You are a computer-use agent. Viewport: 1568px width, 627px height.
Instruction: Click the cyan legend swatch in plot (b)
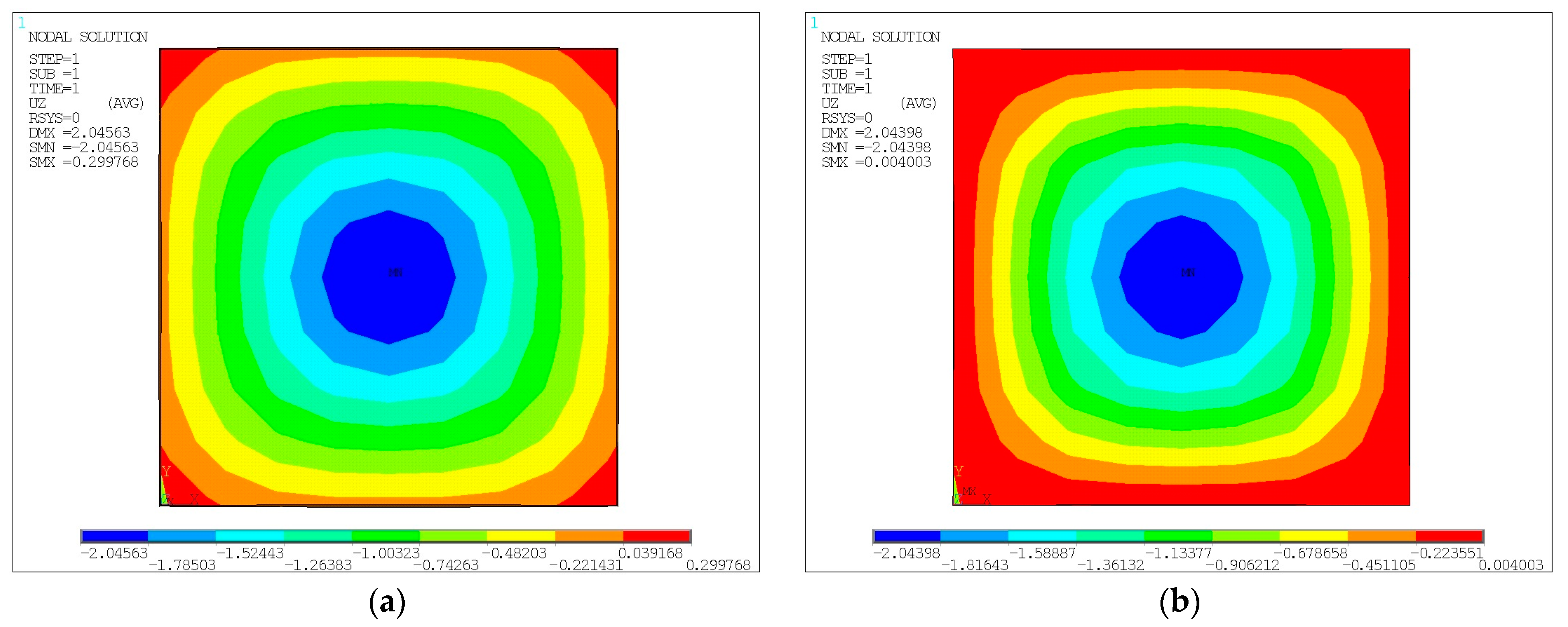coord(1043,536)
